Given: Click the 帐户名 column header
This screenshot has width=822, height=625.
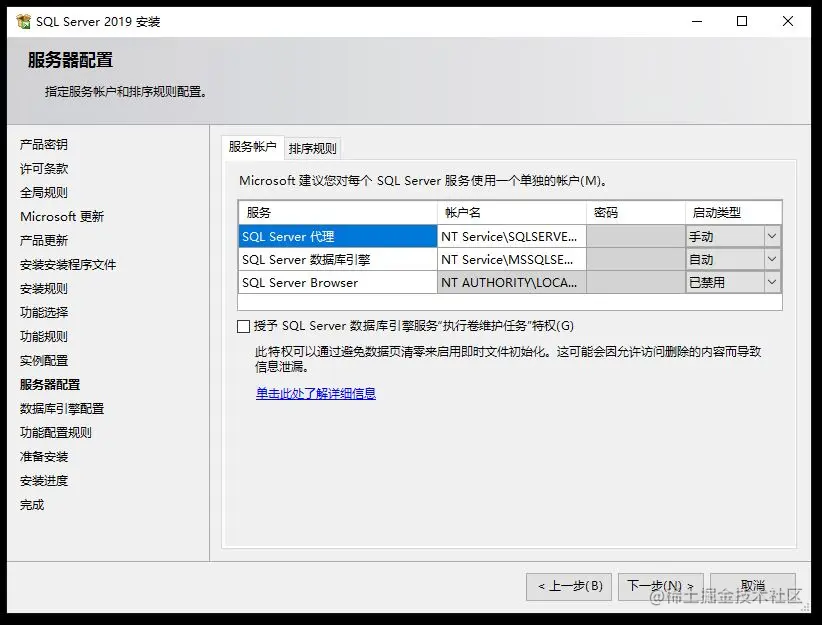Looking at the screenshot, I should [512, 212].
